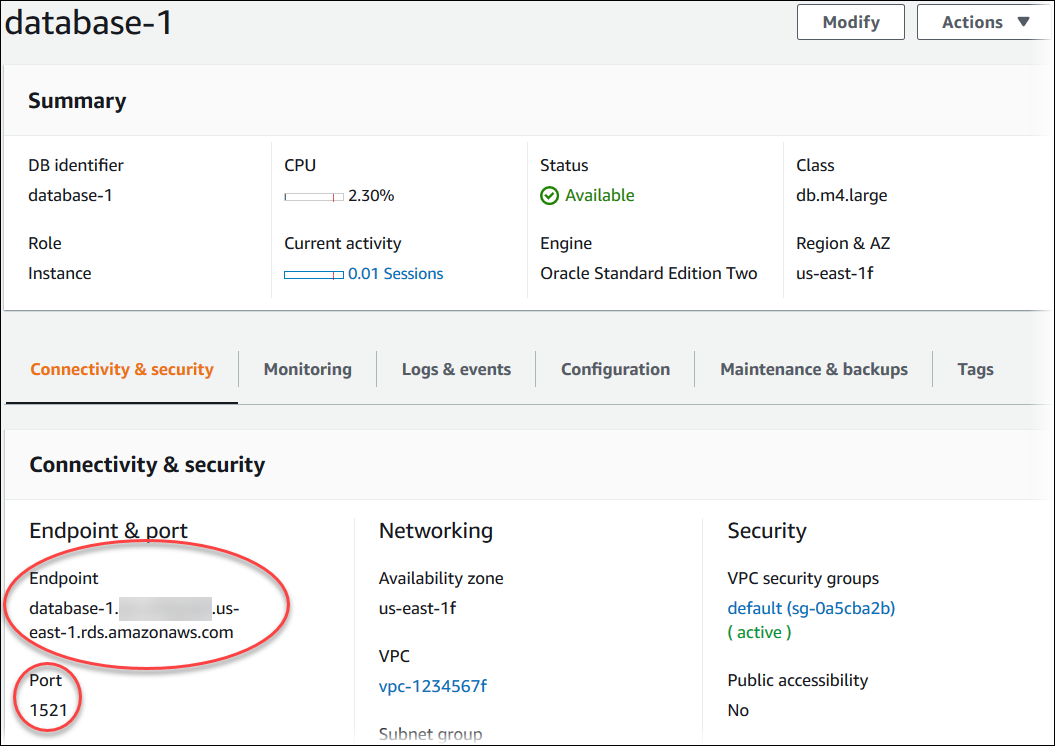
Task: Click the active security group status text
Action: [x=759, y=632]
